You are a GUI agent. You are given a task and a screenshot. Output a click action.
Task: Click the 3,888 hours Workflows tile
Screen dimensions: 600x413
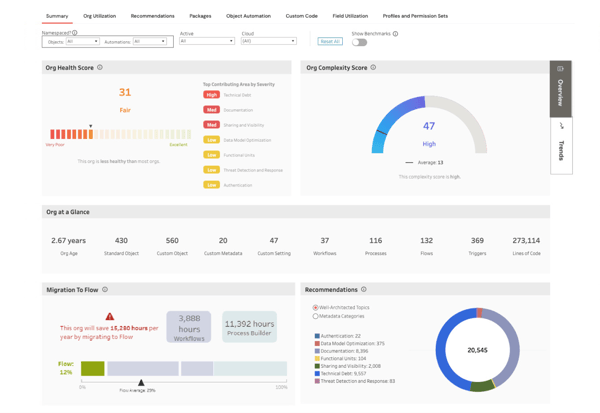[x=189, y=326]
